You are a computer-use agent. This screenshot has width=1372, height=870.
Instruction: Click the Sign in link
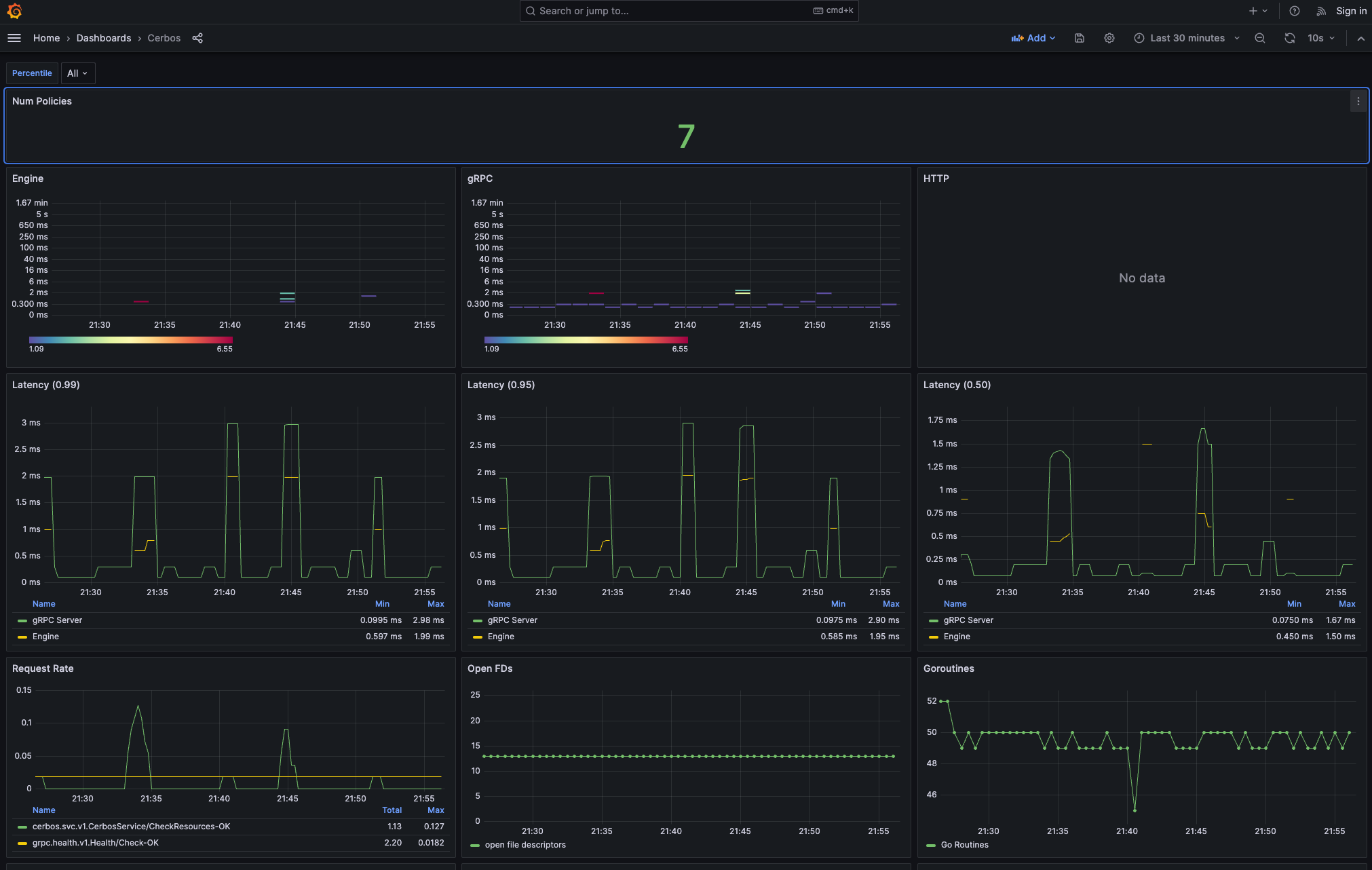tap(1351, 11)
